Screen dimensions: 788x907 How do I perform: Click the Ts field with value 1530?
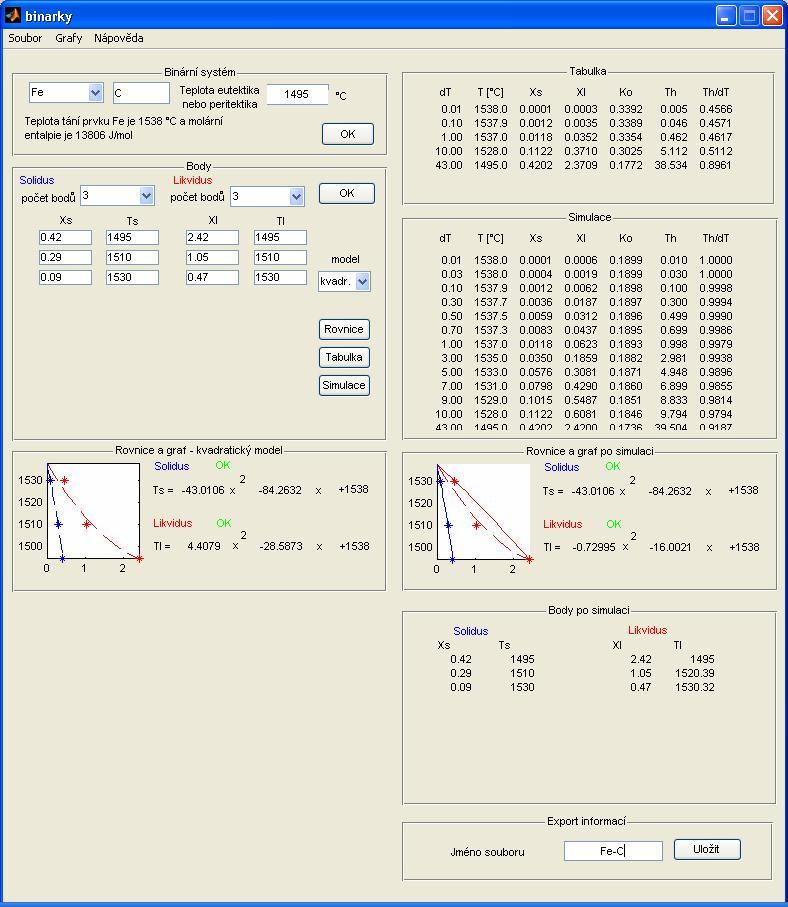coord(132,277)
